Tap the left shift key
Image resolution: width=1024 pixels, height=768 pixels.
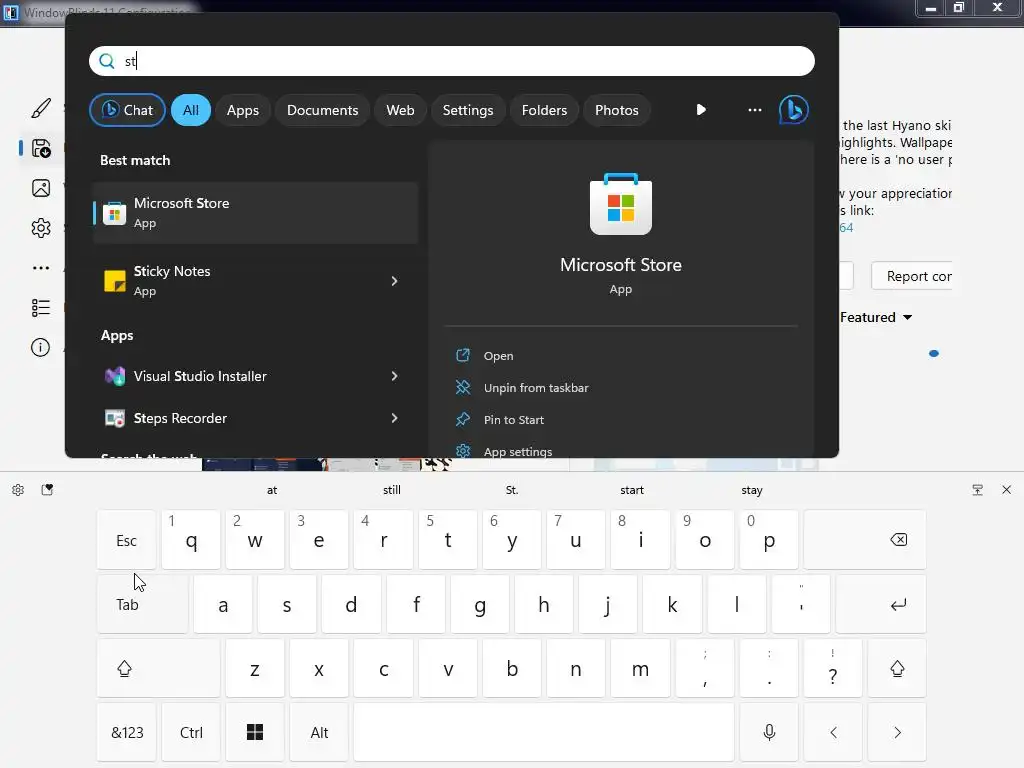click(x=158, y=668)
